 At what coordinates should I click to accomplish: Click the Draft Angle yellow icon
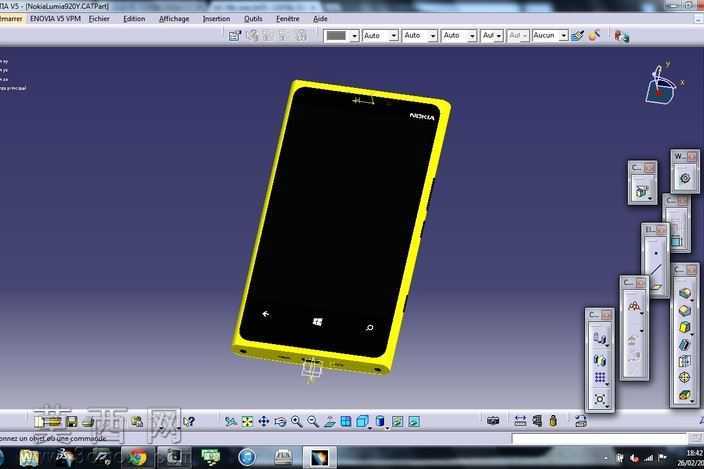[684, 327]
